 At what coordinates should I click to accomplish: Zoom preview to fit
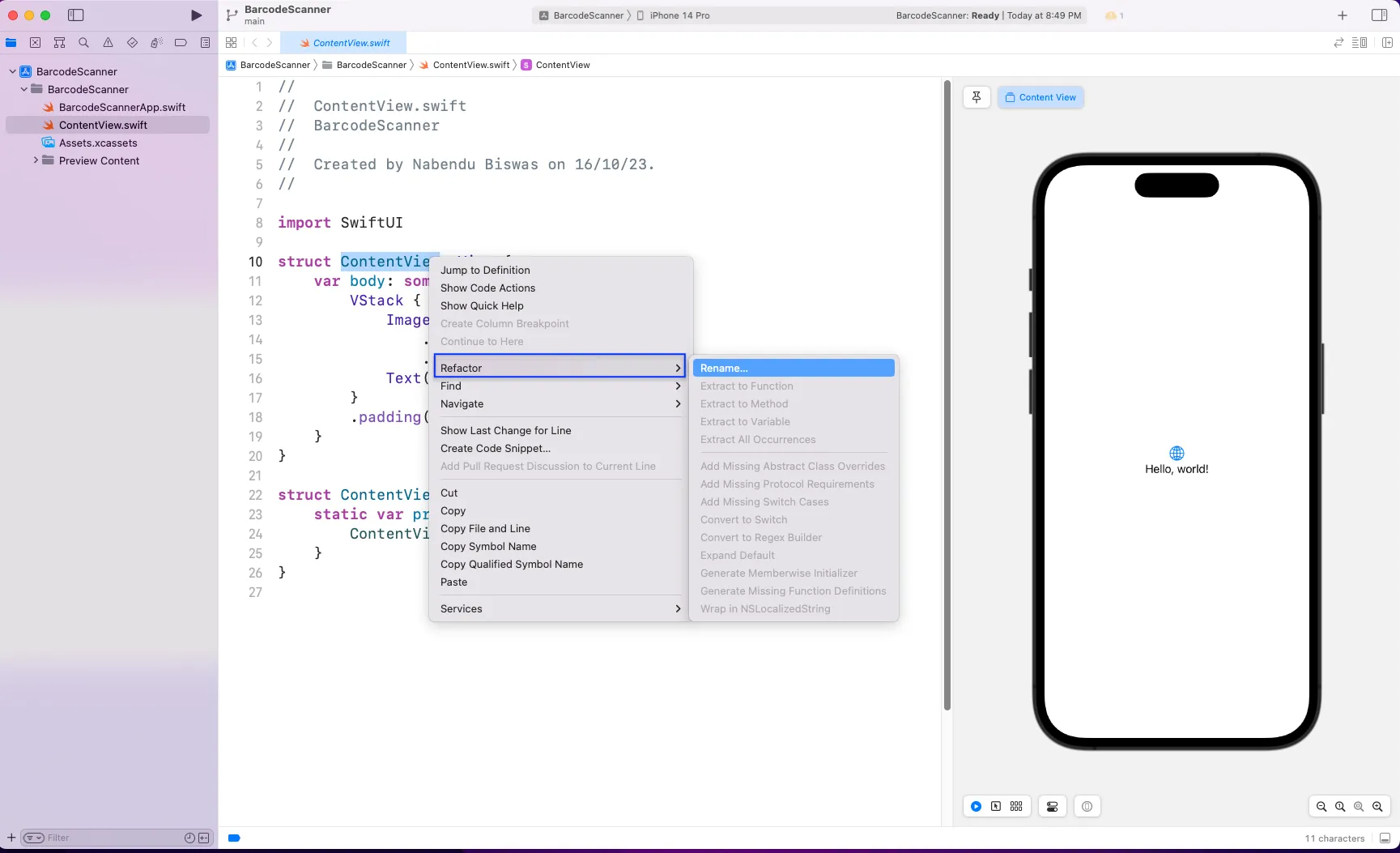pyautogui.click(x=1359, y=806)
